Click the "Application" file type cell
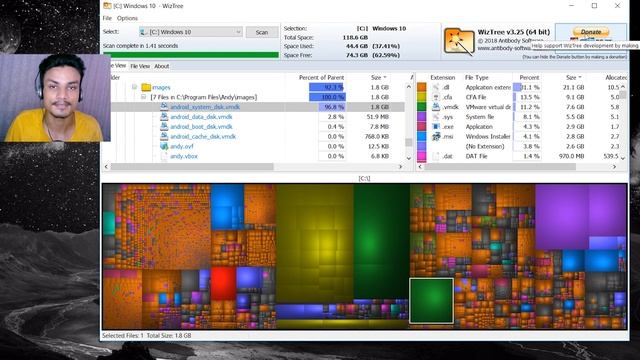Image resolution: width=640 pixels, height=360 pixels. pyautogui.click(x=479, y=127)
